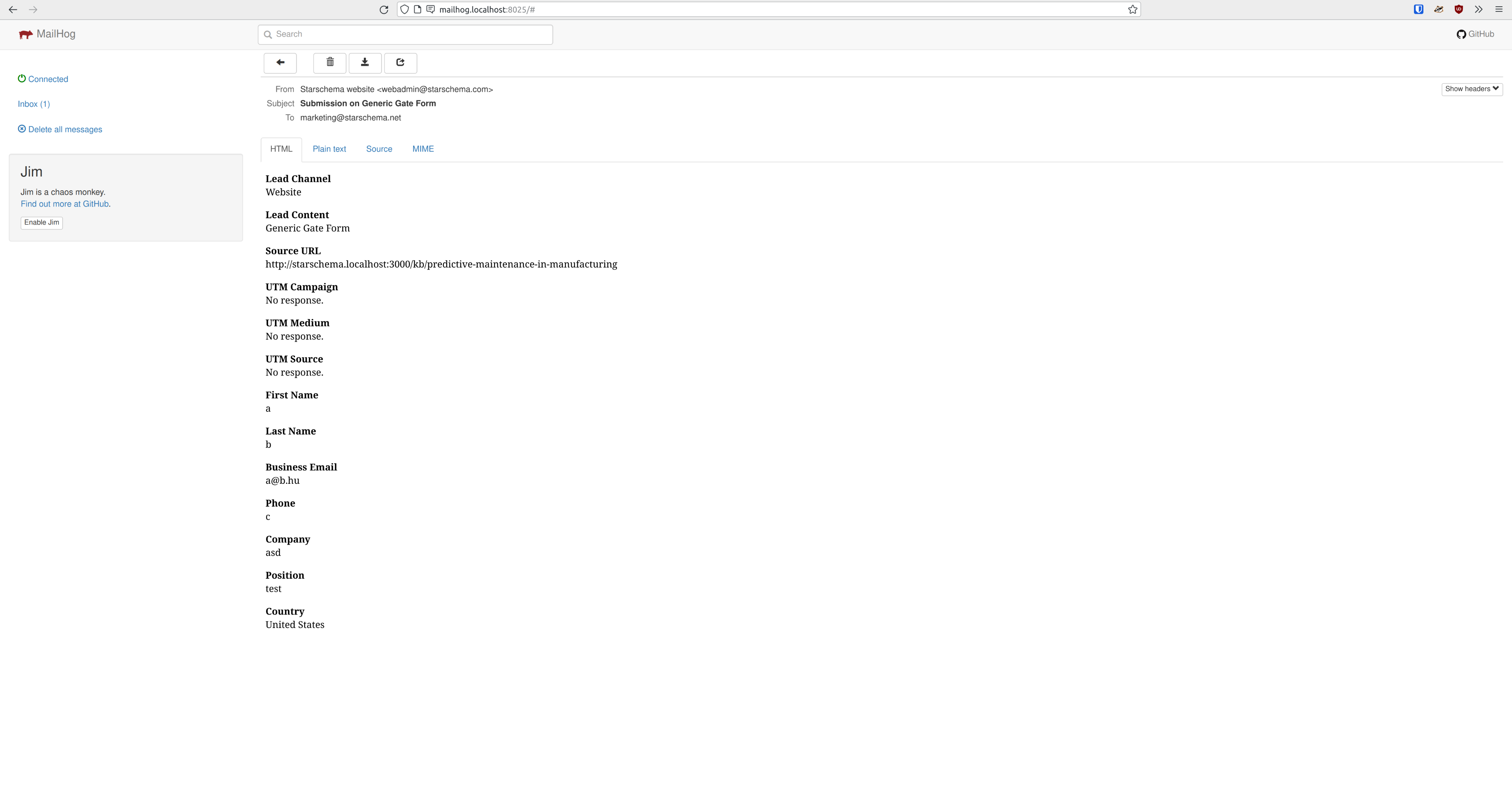Click the Connected power status icon

22,78
